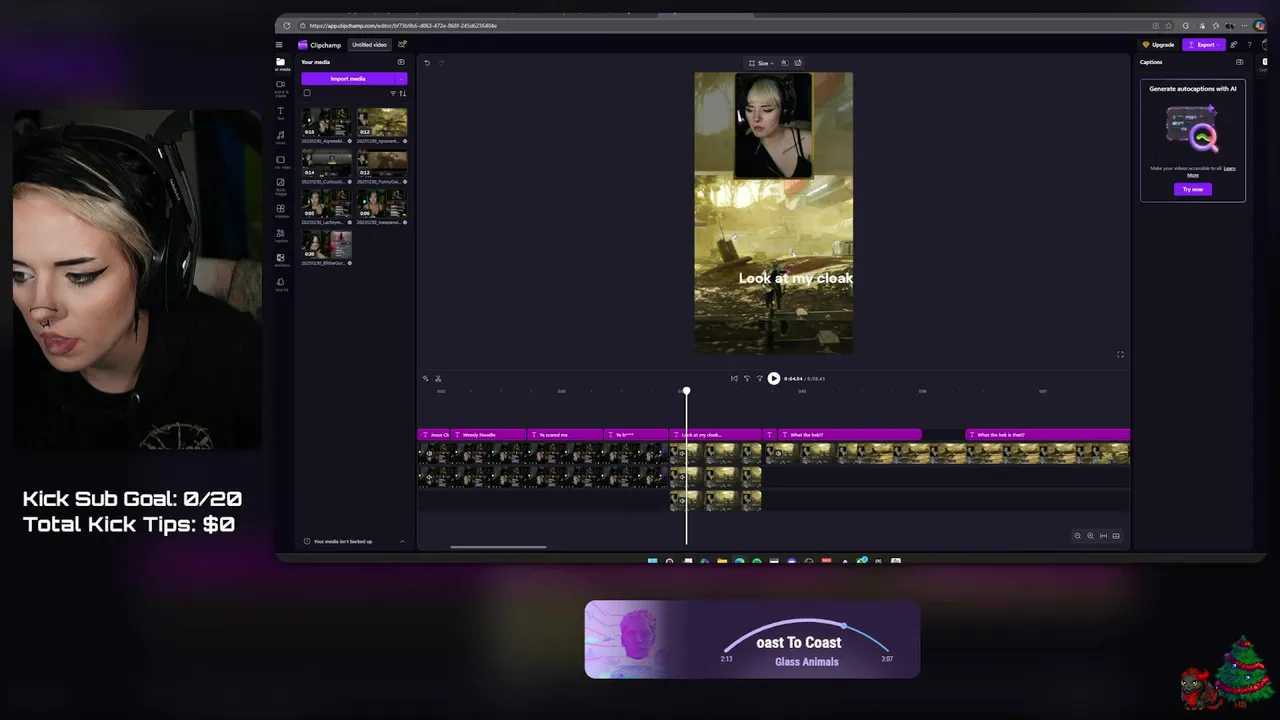Open the Templates sidebar icon
This screenshot has height=720, width=1280.
(281, 211)
